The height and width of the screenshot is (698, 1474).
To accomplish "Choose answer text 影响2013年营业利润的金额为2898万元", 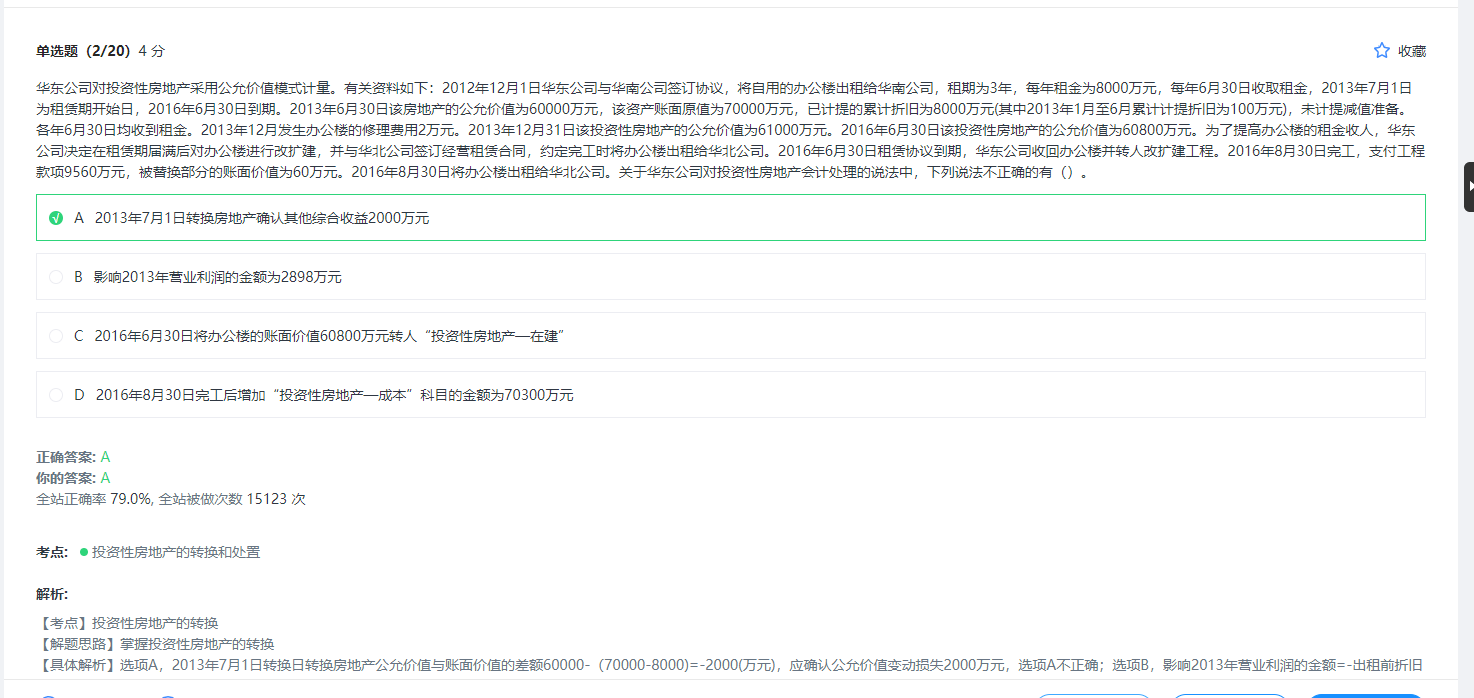I will (x=218, y=277).
